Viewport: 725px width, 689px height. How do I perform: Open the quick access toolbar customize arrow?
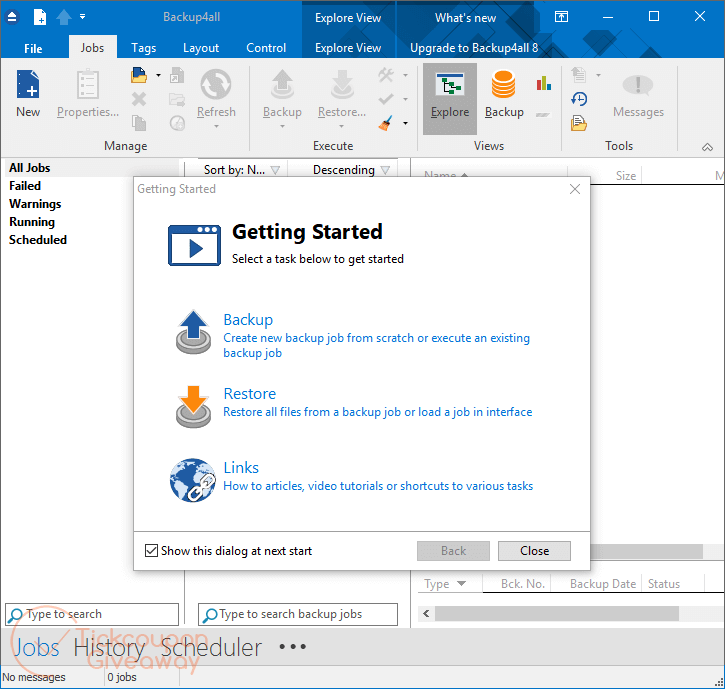pyautogui.click(x=82, y=17)
